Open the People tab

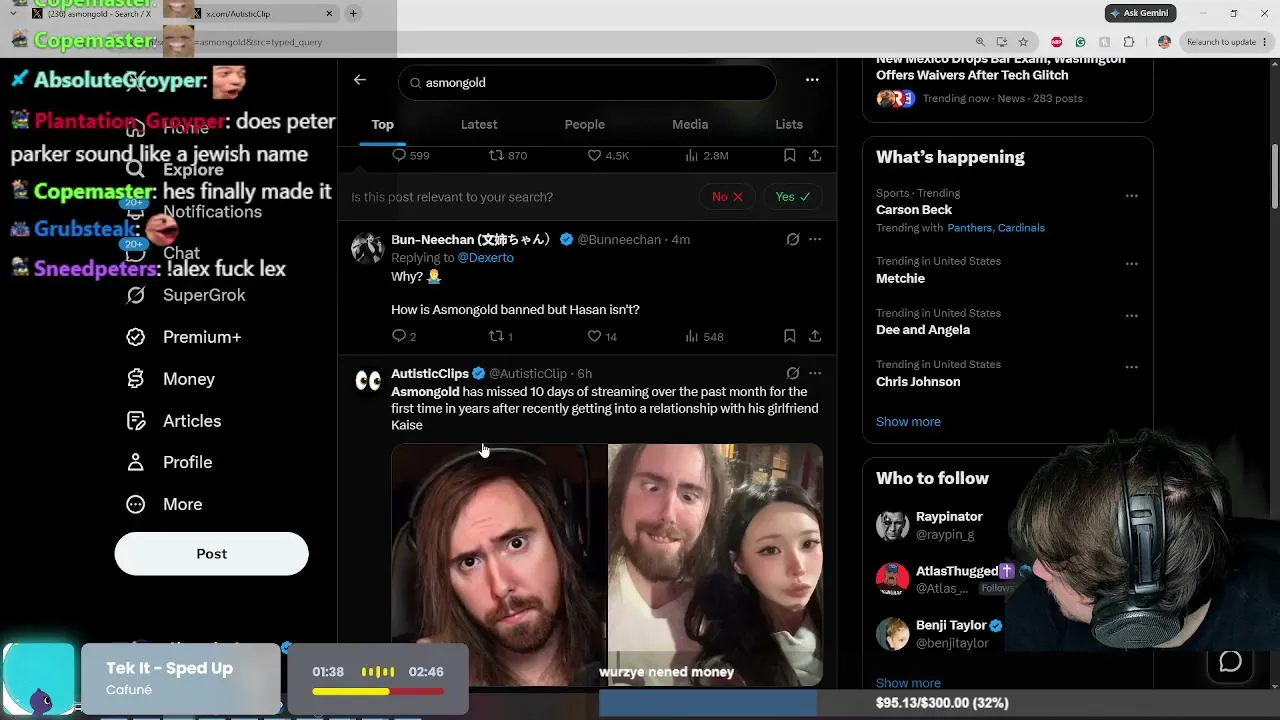[x=585, y=124]
